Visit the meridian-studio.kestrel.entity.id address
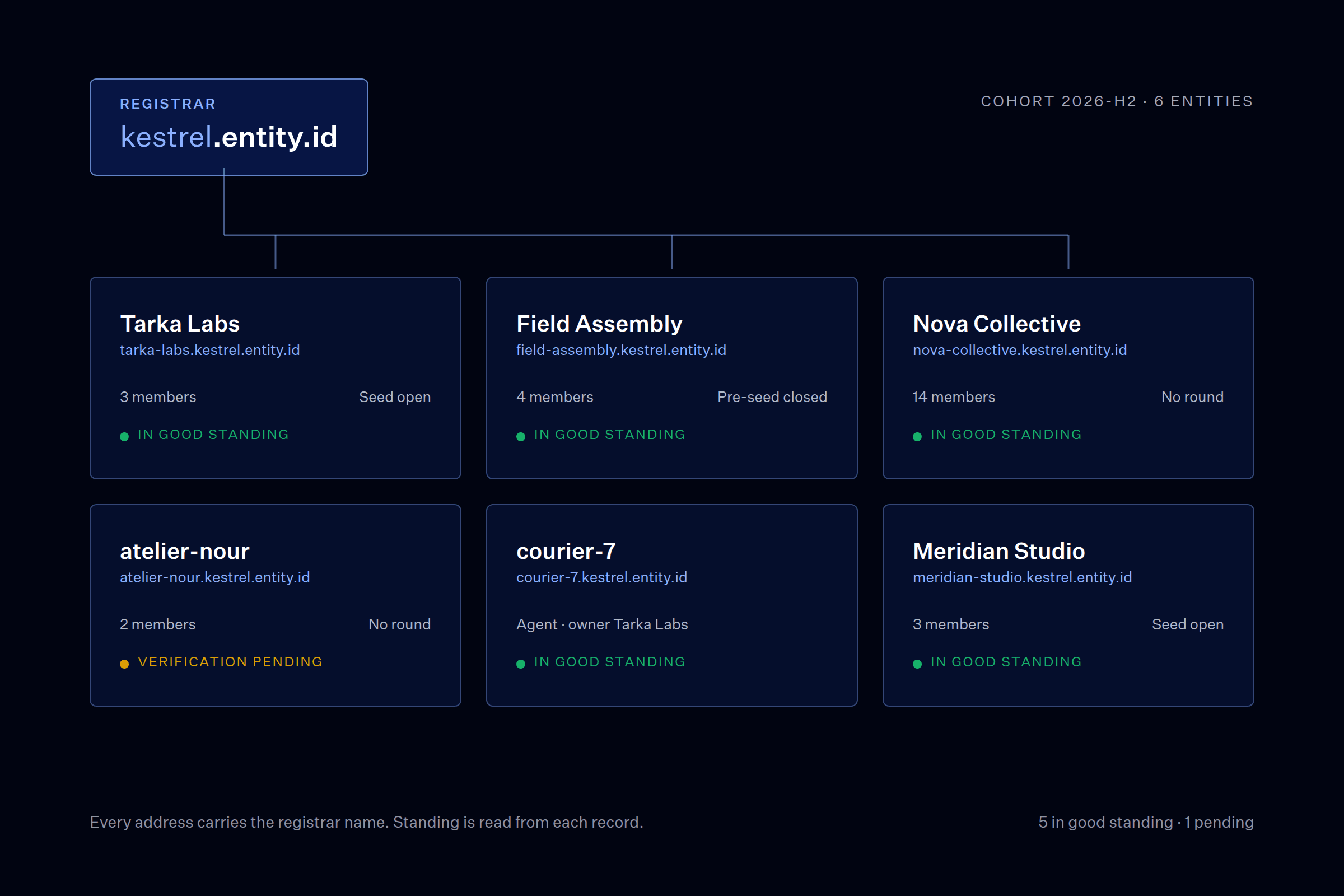Screen dimensions: 1344x896 1023,577
